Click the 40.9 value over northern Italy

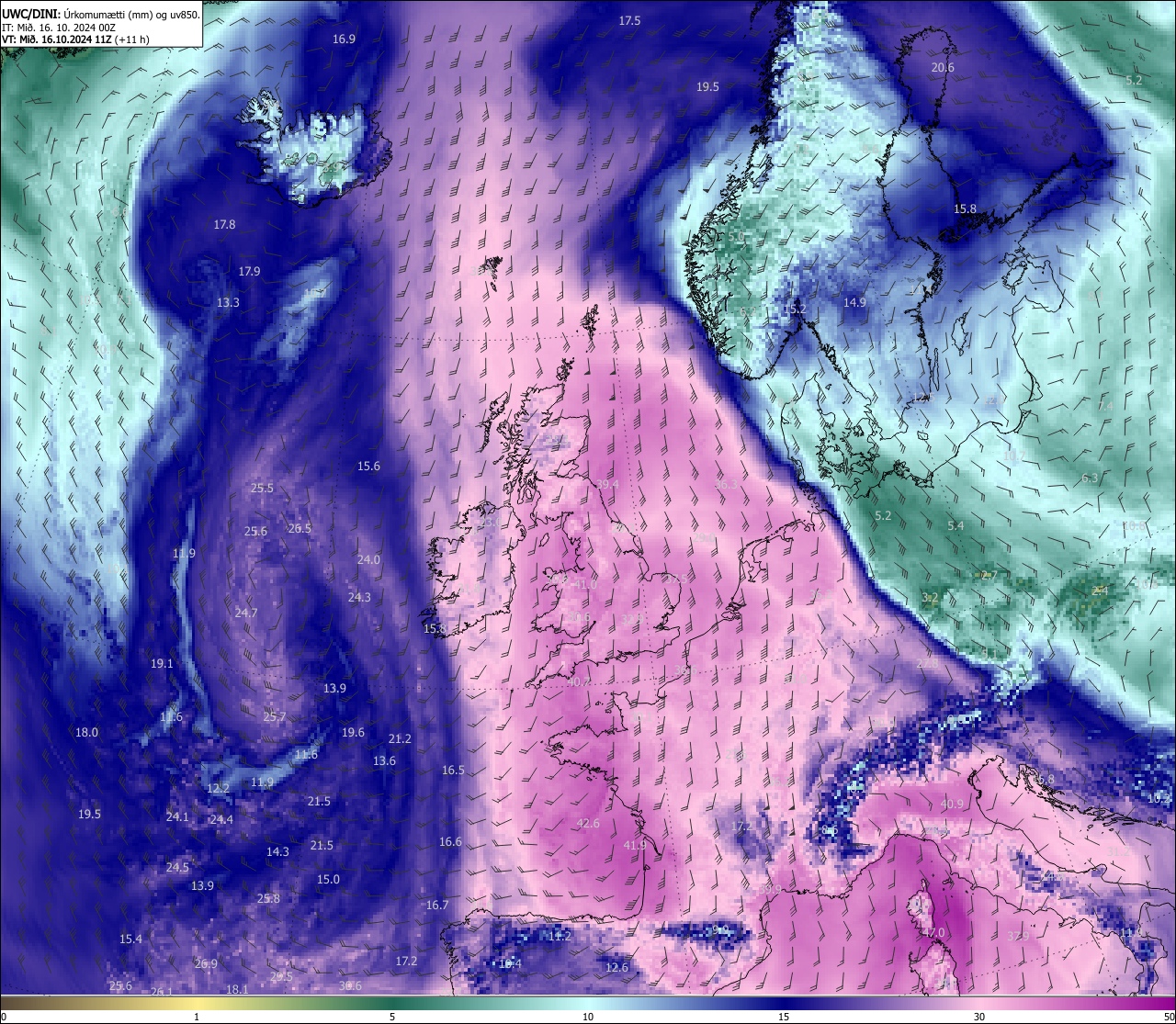coord(952,805)
